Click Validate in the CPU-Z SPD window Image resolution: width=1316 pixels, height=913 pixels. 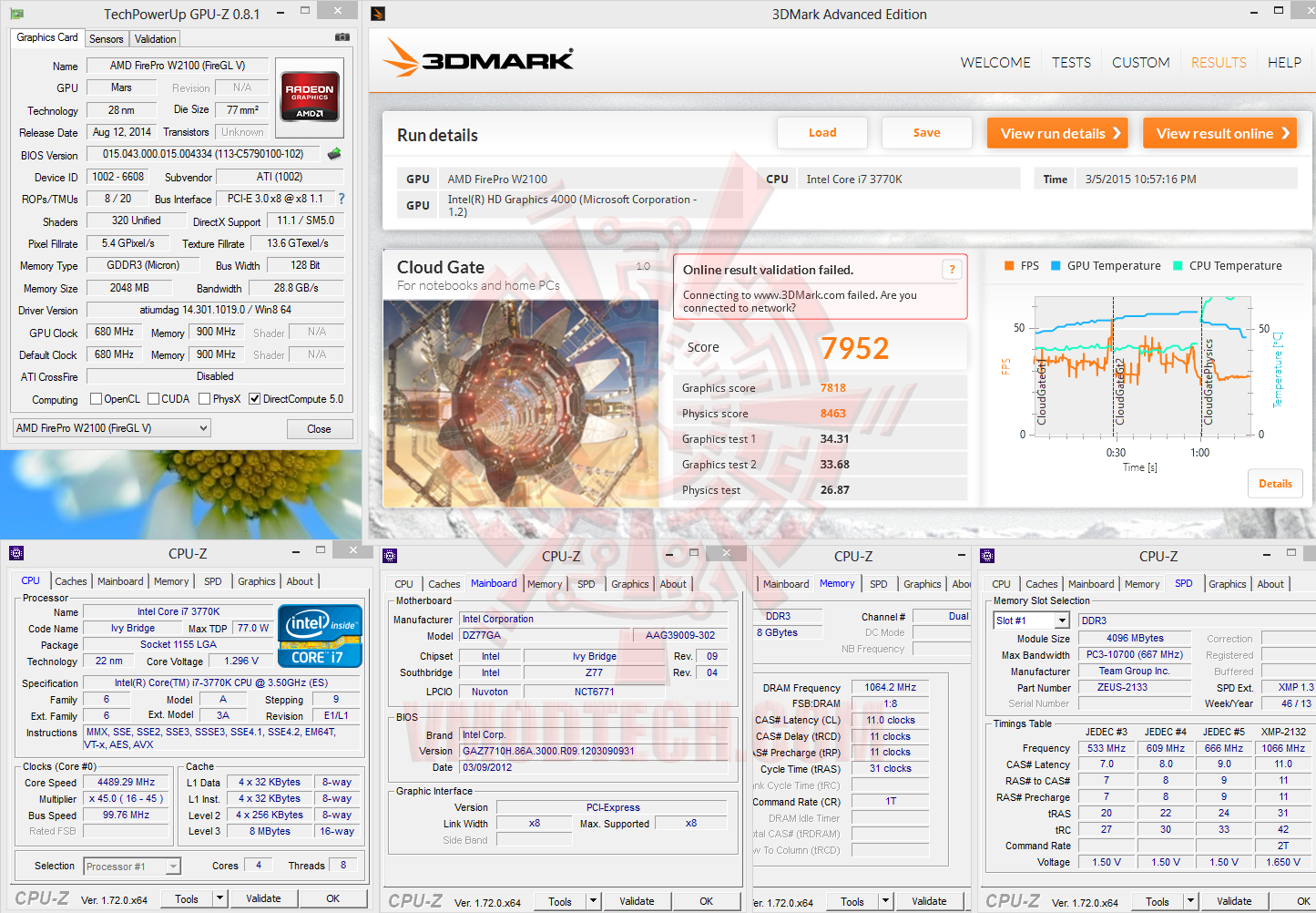tap(1233, 900)
